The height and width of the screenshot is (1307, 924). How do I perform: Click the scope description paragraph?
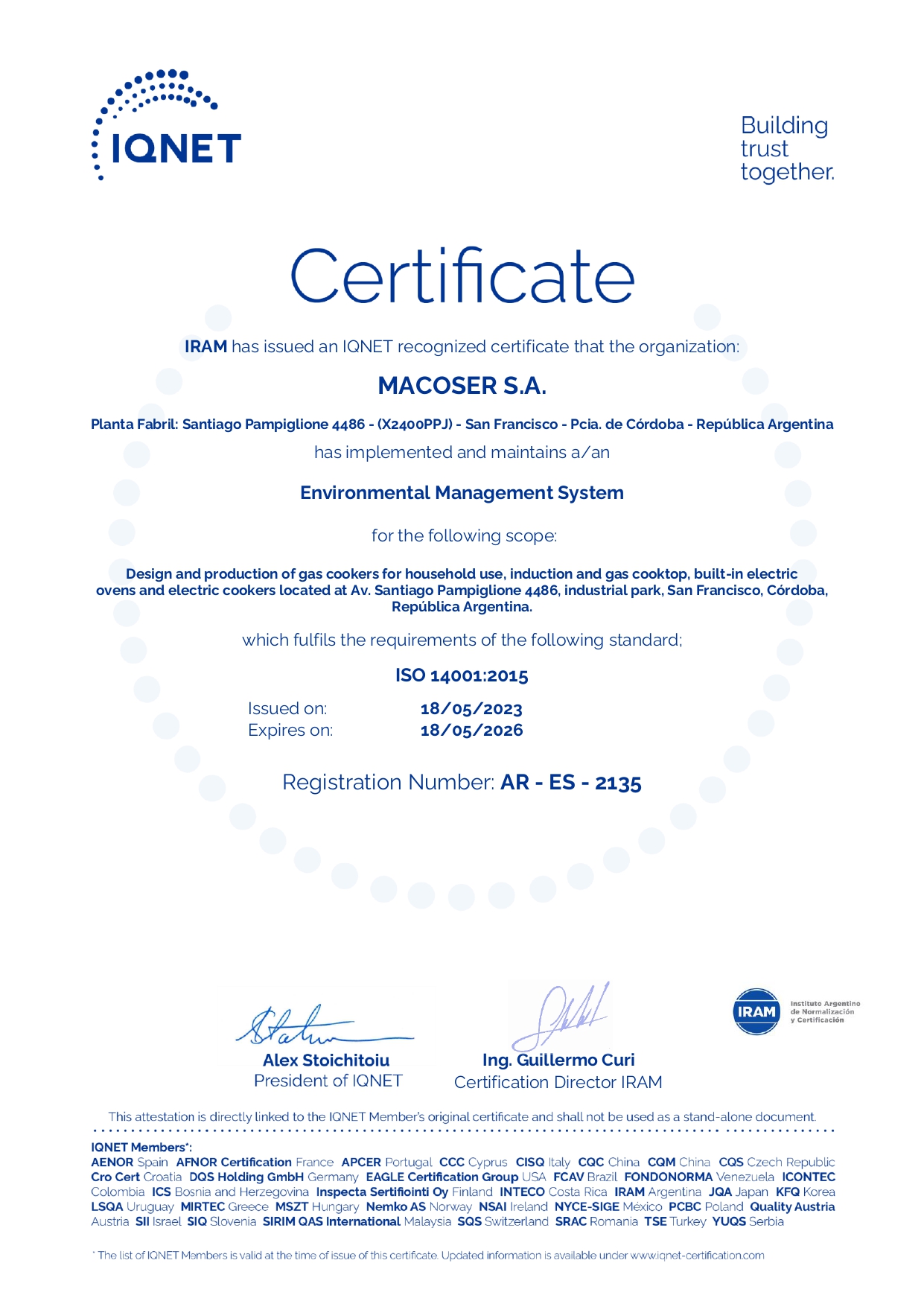pos(462,591)
